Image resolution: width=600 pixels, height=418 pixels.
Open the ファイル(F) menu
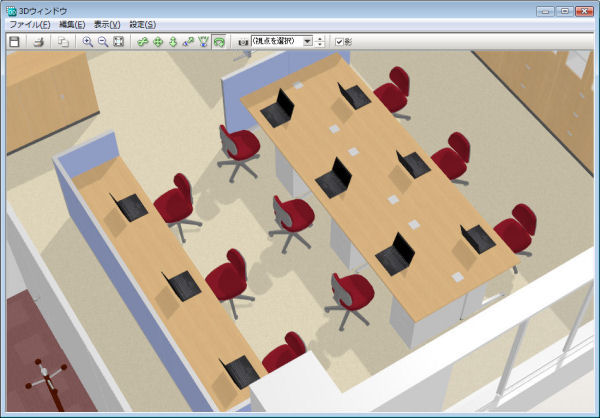29,23
